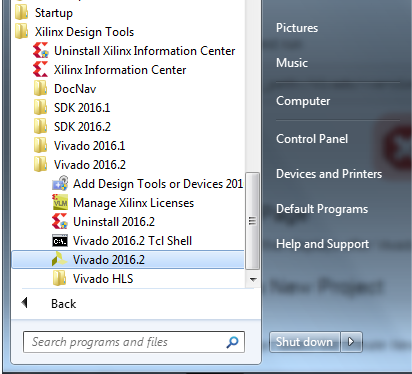The image size is (412, 374).
Task: Open Computer from Start menu
Action: (x=303, y=101)
